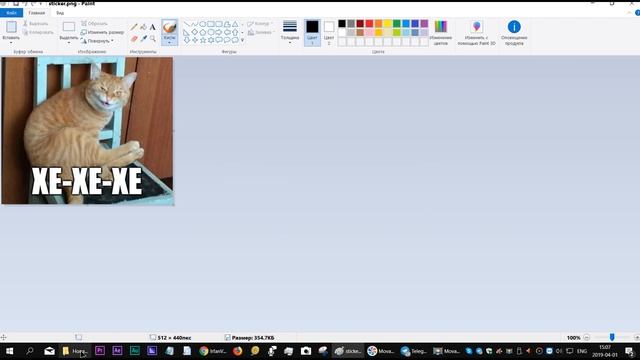Viewport: 640px width, 360px height.
Task: Open Telegram from the taskbar
Action: [413, 351]
